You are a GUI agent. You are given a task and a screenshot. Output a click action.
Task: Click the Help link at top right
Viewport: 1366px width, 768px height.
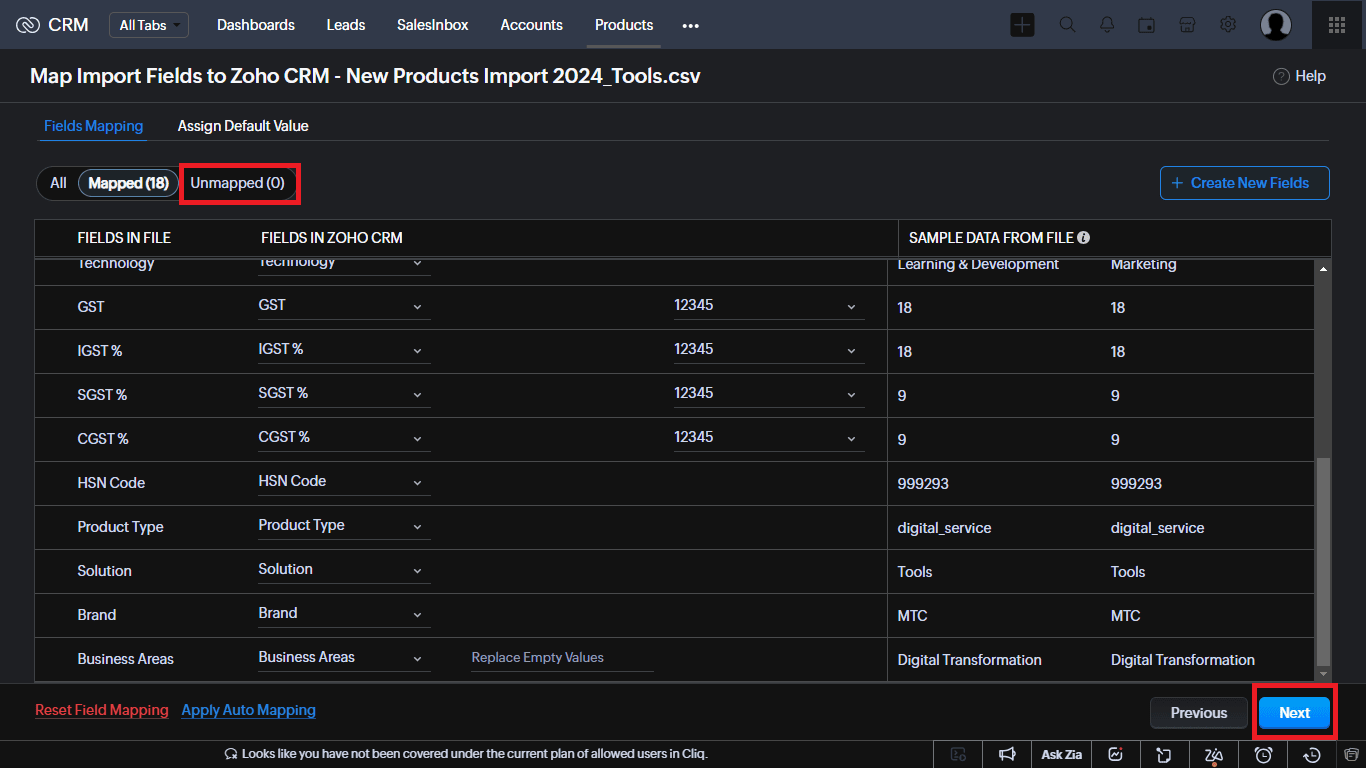pyautogui.click(x=1310, y=76)
